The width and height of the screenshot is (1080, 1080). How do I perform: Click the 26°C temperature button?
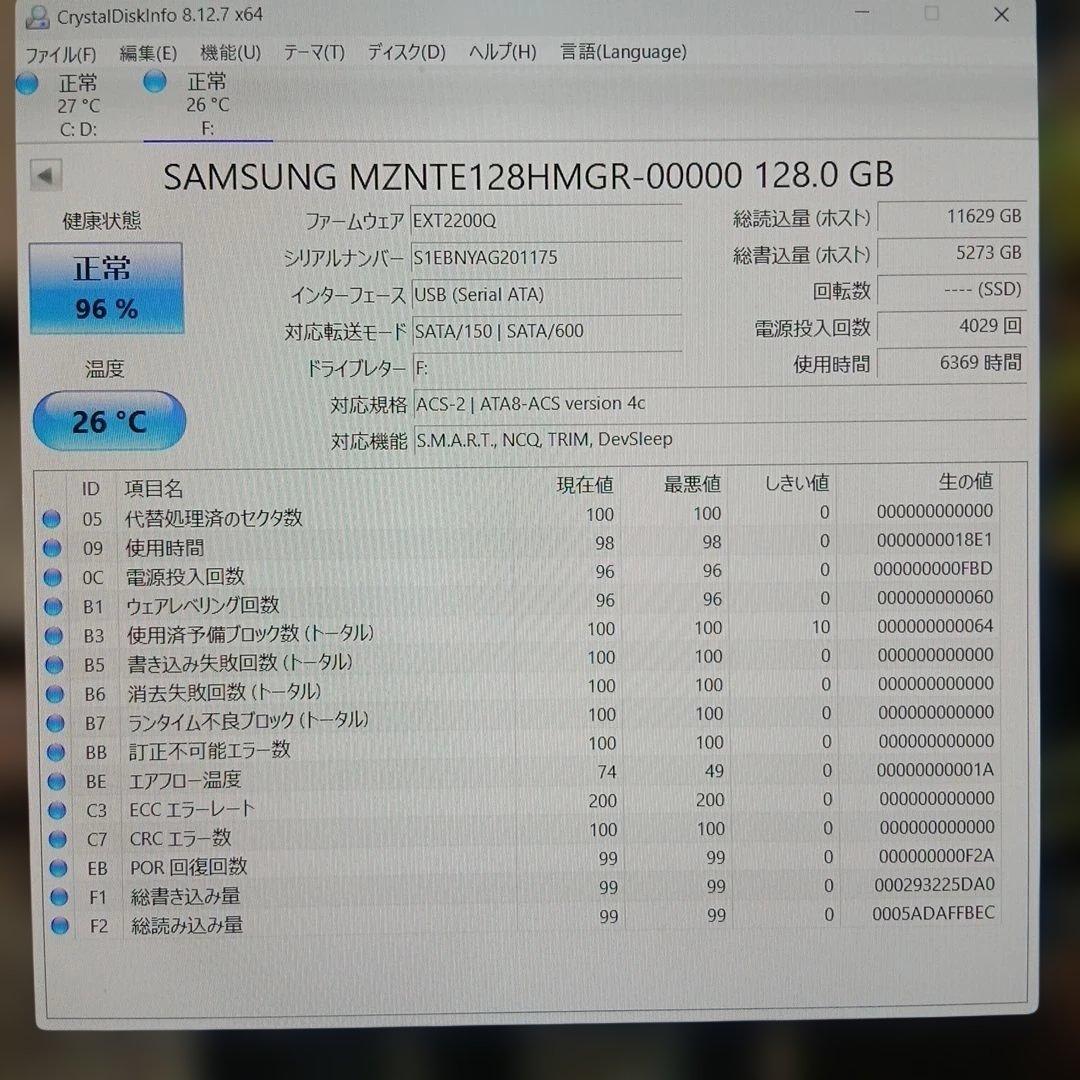[109, 420]
